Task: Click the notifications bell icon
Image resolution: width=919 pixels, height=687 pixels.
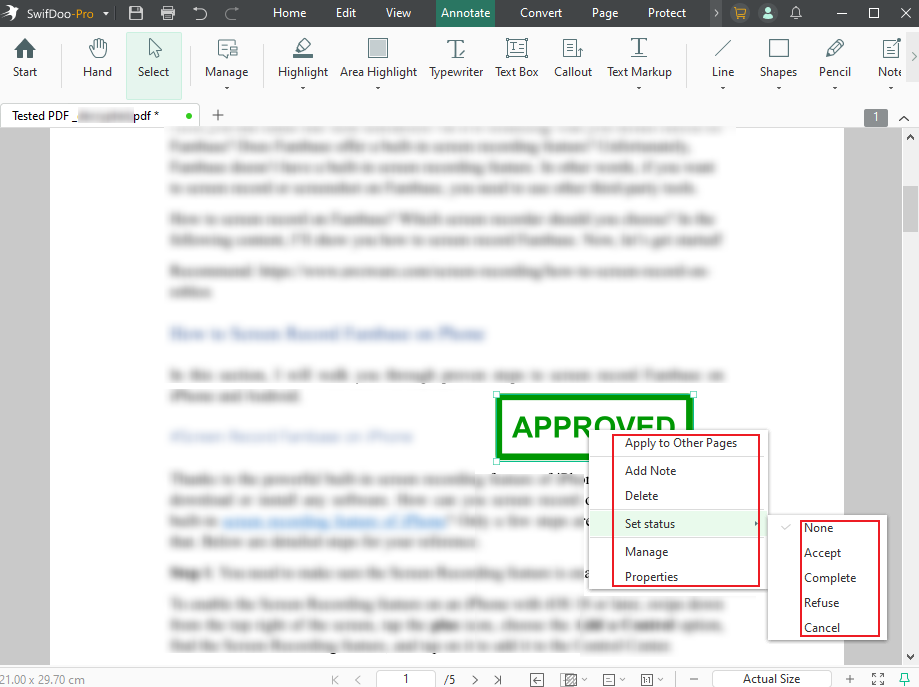Action: (x=796, y=13)
